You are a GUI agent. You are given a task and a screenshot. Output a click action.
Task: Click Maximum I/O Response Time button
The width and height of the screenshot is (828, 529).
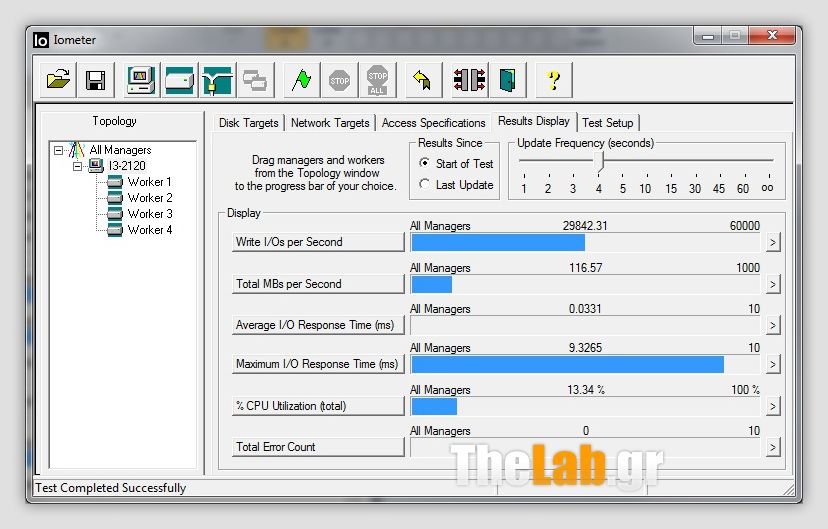[x=318, y=364]
